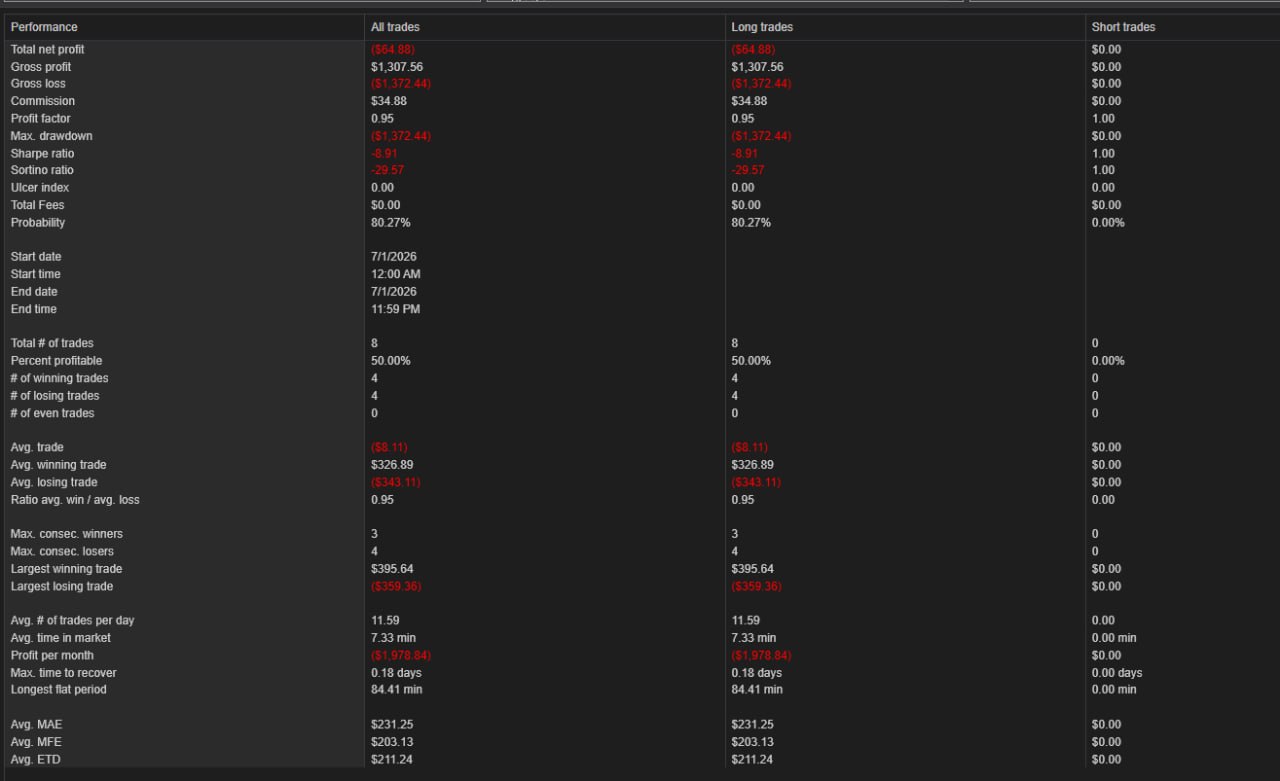Select the # of winning trades label
Image resolution: width=1280 pixels, height=781 pixels.
click(60, 378)
